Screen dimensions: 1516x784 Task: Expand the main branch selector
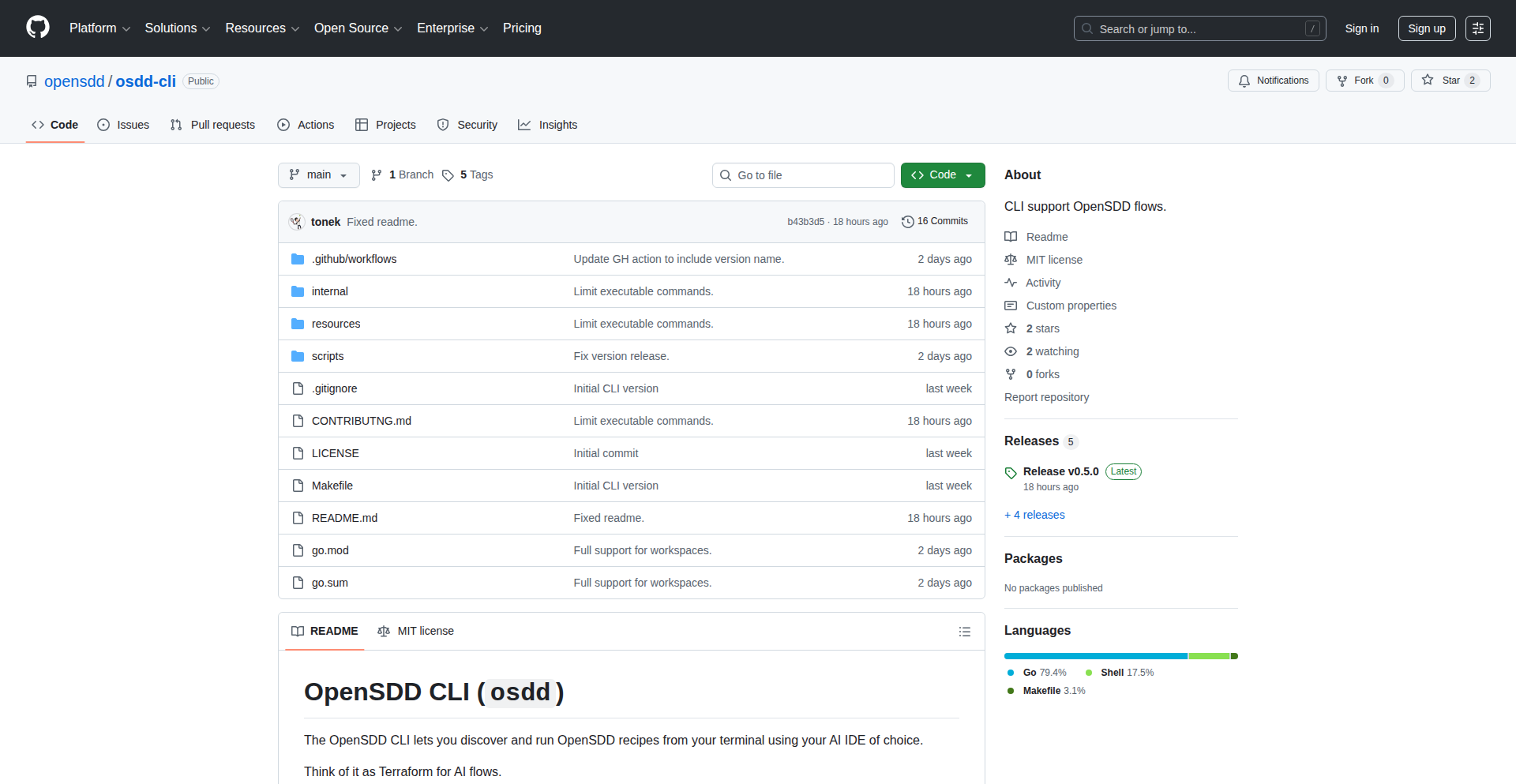point(318,175)
